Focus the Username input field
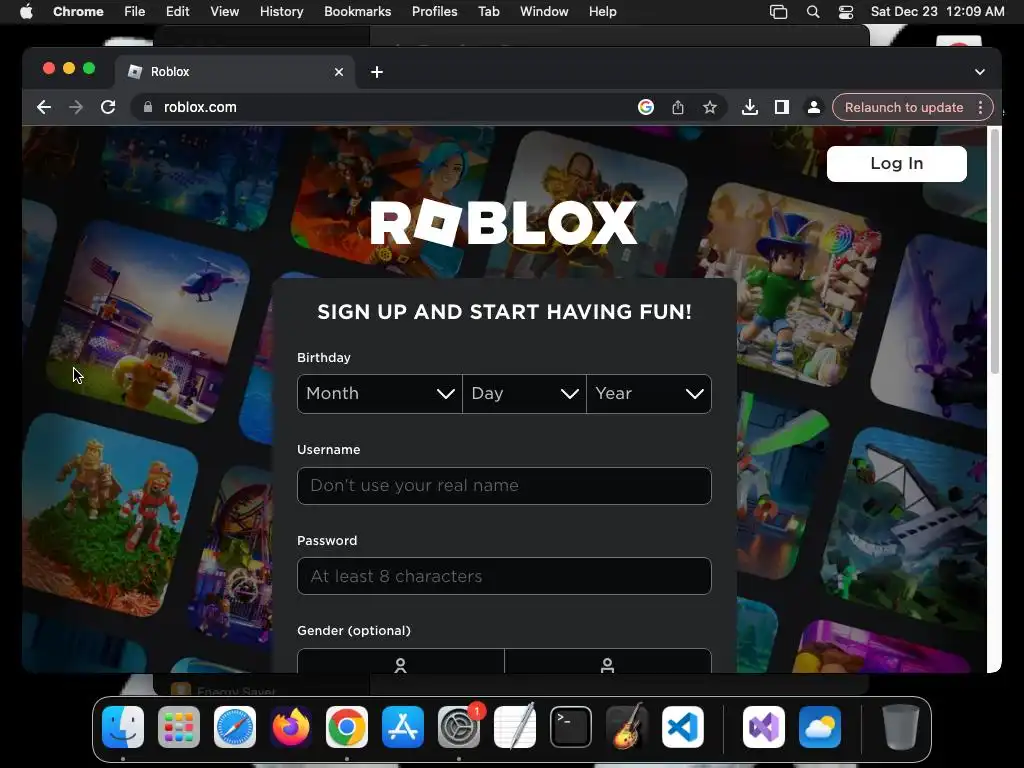The width and height of the screenshot is (1024, 768). (x=504, y=486)
